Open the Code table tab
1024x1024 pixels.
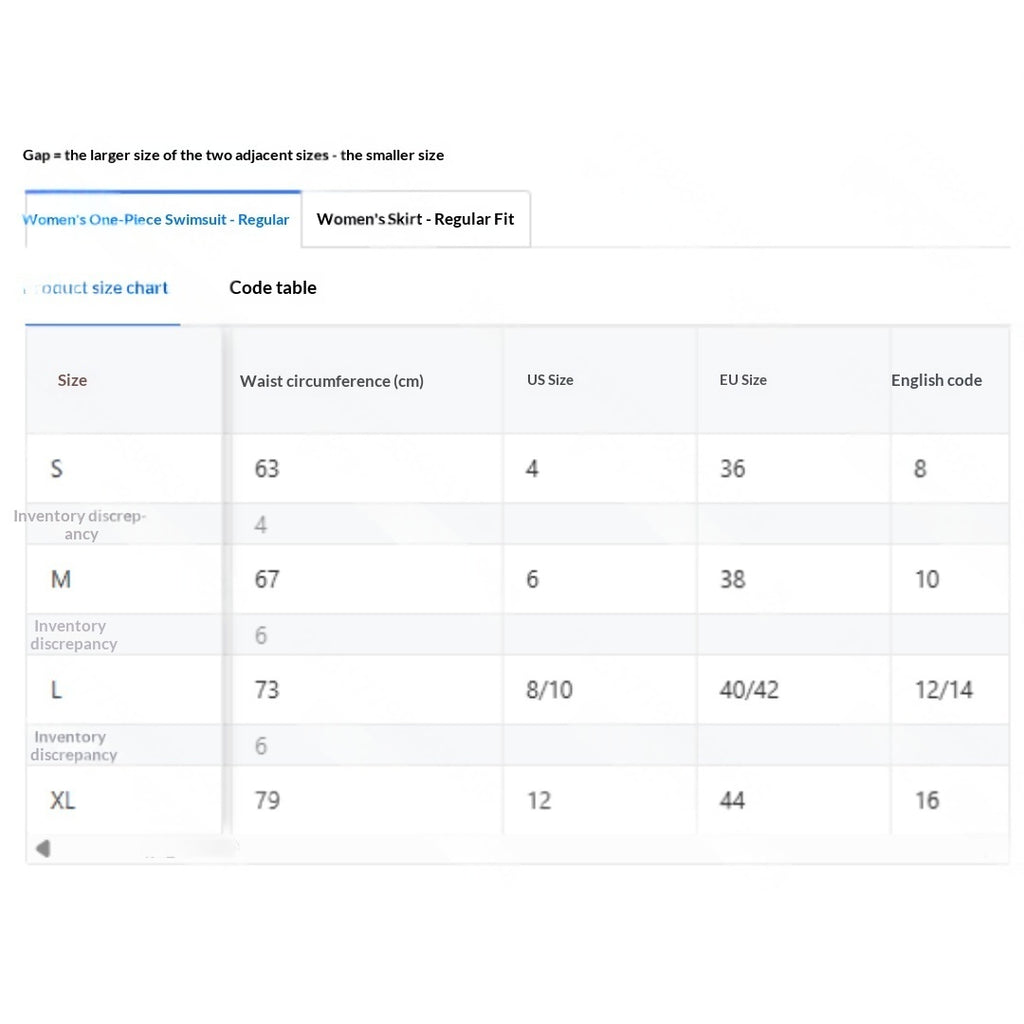[x=272, y=288]
